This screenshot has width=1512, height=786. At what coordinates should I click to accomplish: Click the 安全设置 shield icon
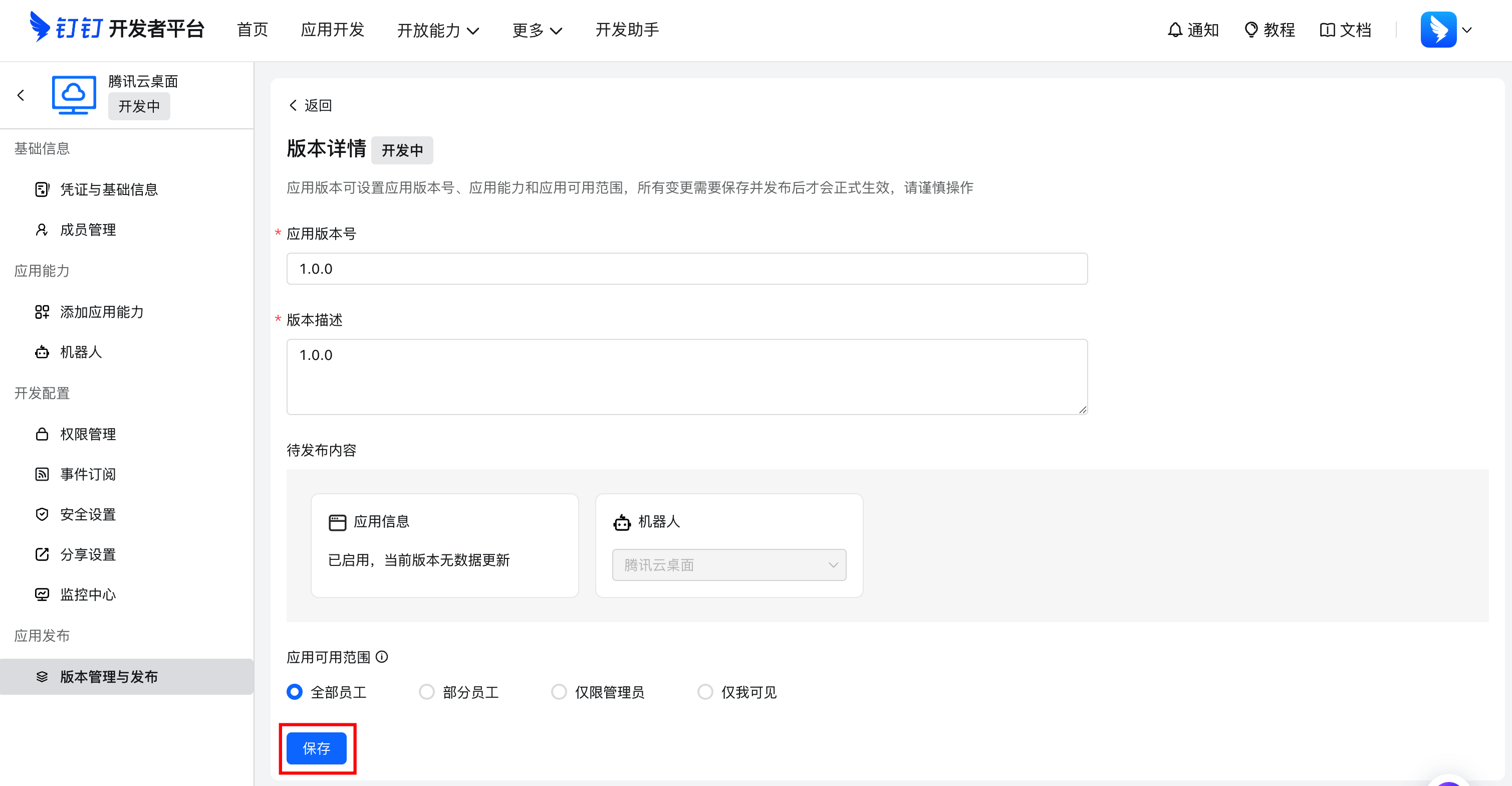(42, 514)
